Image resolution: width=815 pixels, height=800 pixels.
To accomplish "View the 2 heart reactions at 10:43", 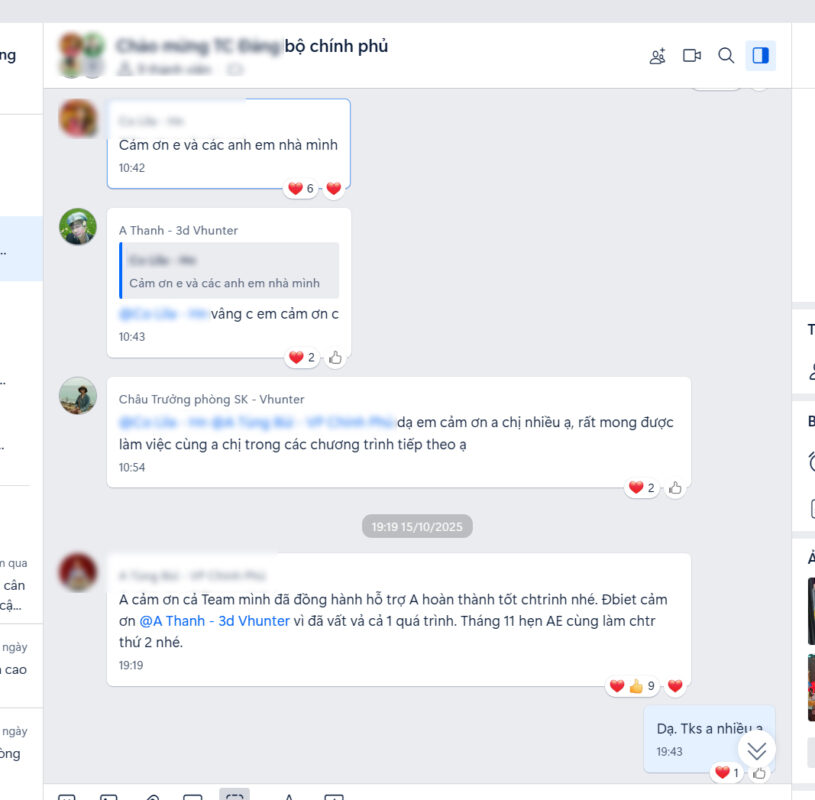I will 301,358.
